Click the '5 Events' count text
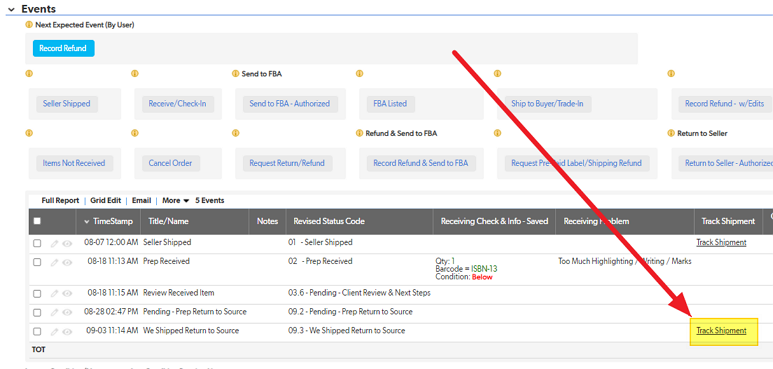This screenshot has width=773, height=369. click(210, 201)
